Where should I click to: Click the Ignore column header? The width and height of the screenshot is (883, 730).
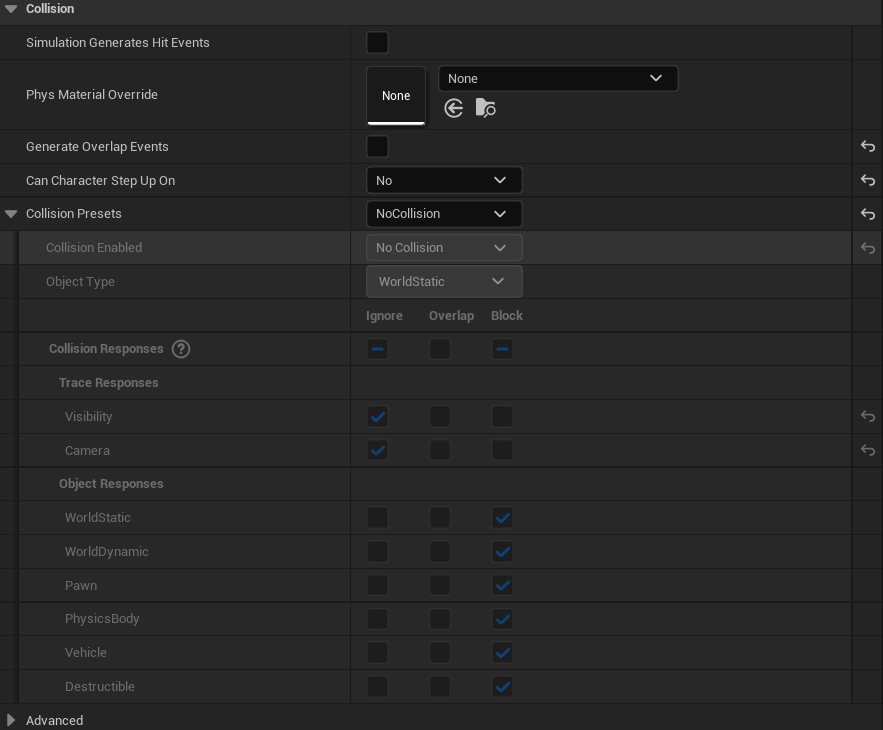pyautogui.click(x=384, y=315)
